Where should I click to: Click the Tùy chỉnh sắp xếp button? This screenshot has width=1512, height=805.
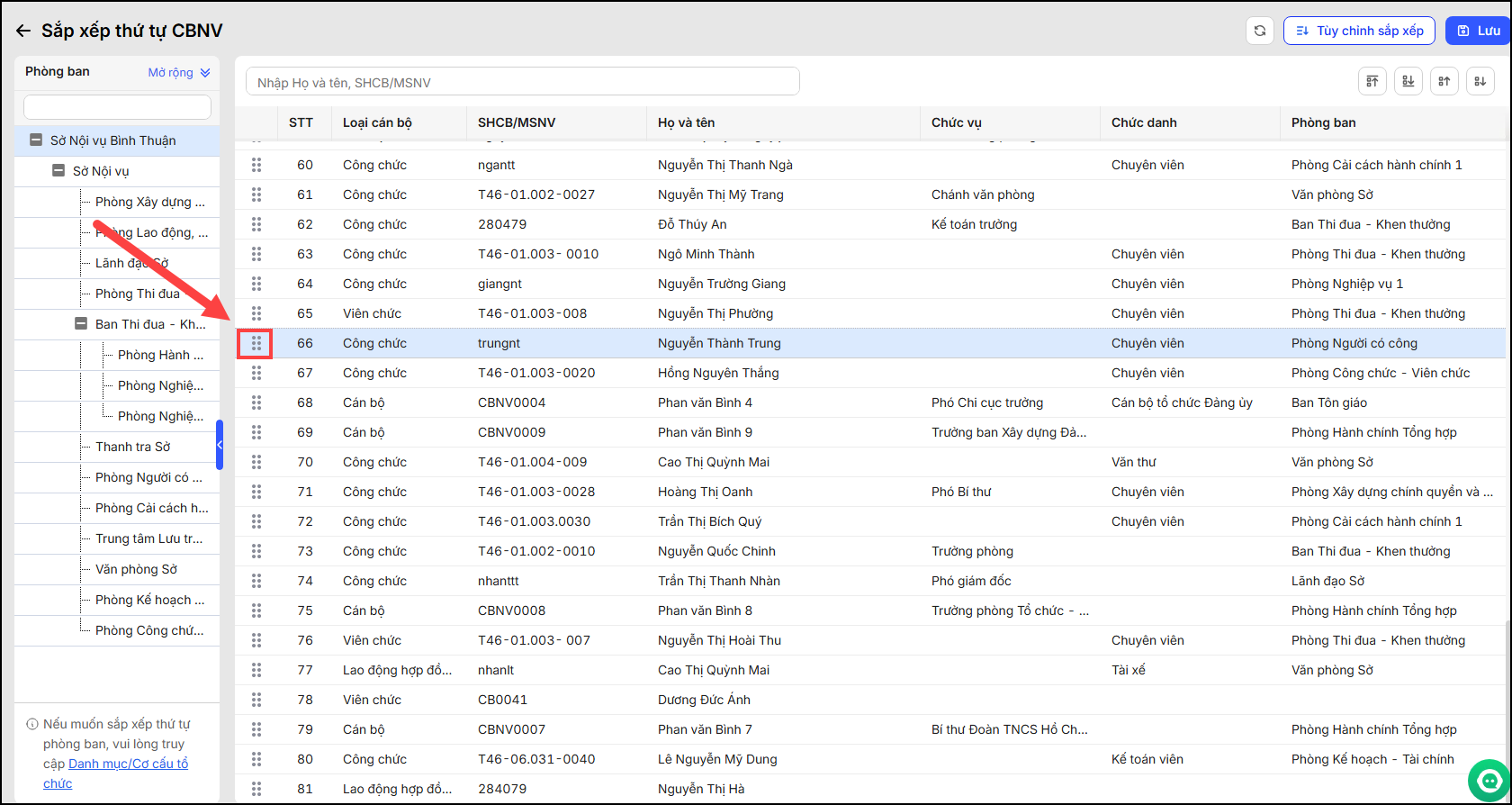(x=1359, y=31)
